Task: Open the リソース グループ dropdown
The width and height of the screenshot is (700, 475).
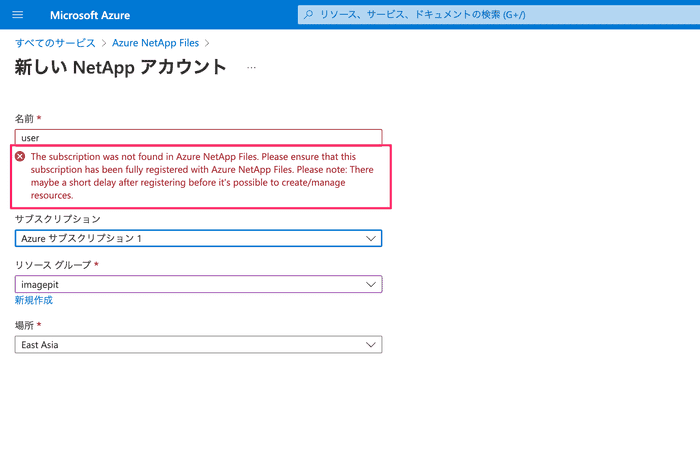Action: (x=198, y=284)
